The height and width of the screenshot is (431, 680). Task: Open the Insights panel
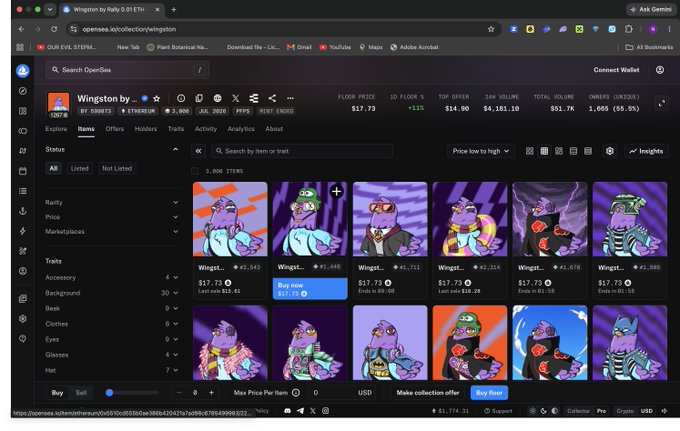point(646,151)
